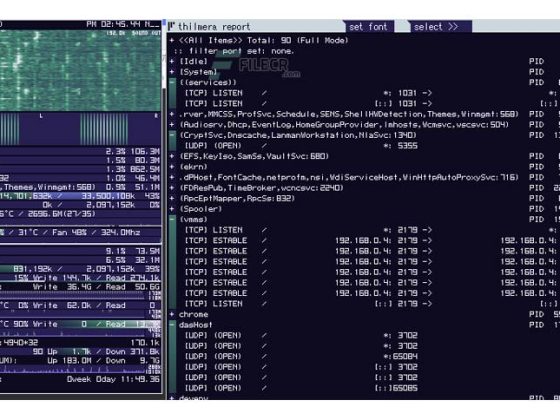
Task: Select the filter port set: none line
Action: coord(234,51)
